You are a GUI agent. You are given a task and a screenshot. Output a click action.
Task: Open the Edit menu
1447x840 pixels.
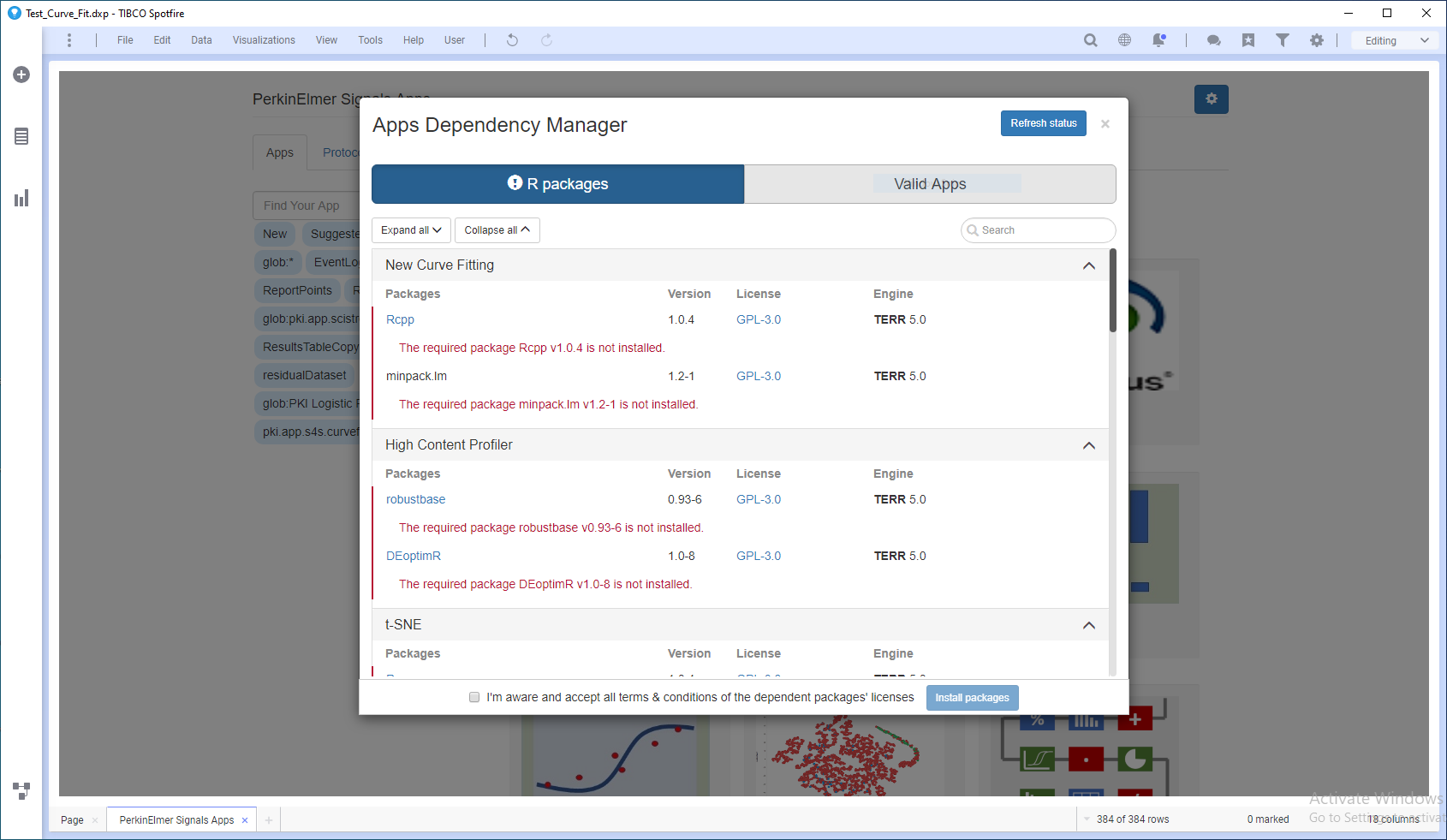pyautogui.click(x=162, y=40)
